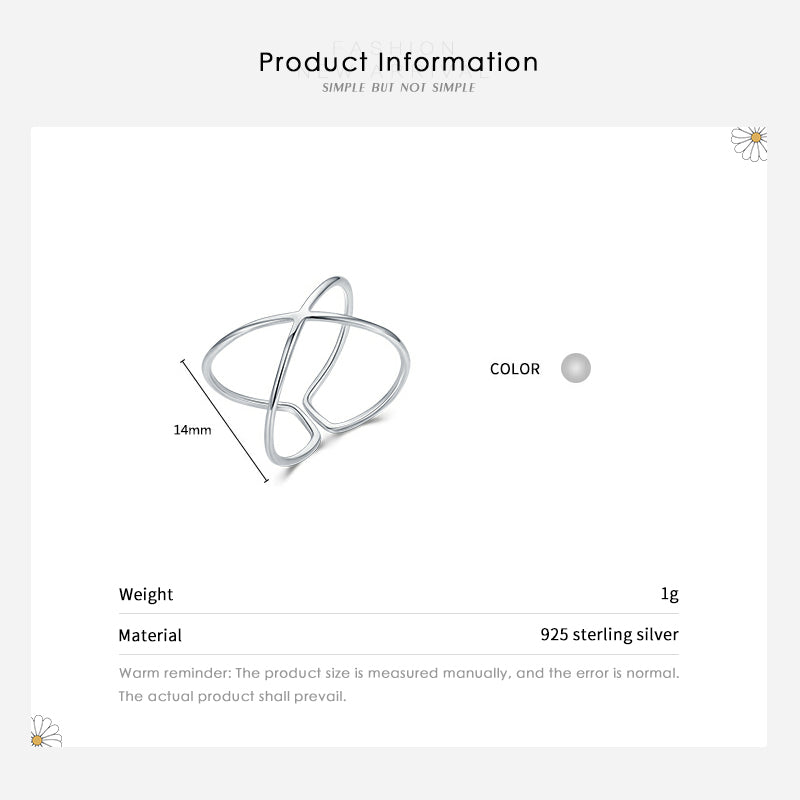
Task: Click the Warm reminder text line
Action: [399, 672]
